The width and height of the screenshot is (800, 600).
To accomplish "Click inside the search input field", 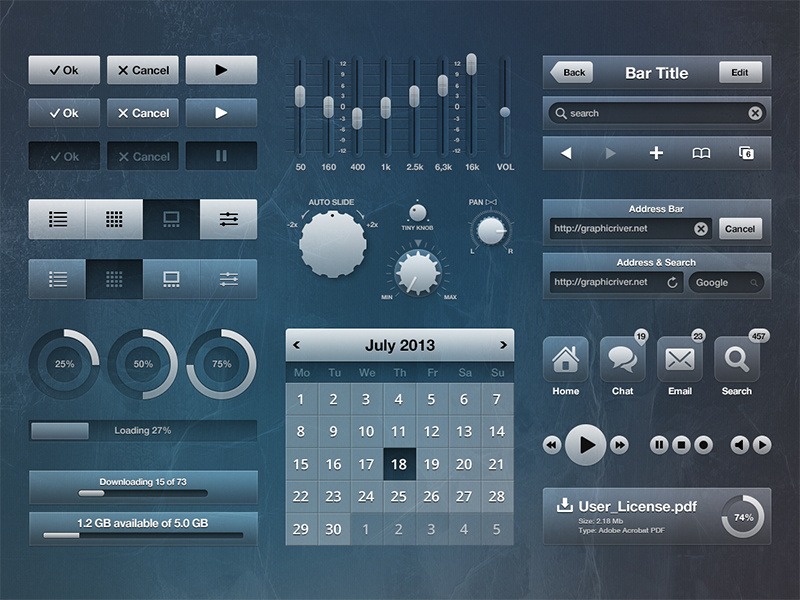I will 657,113.
